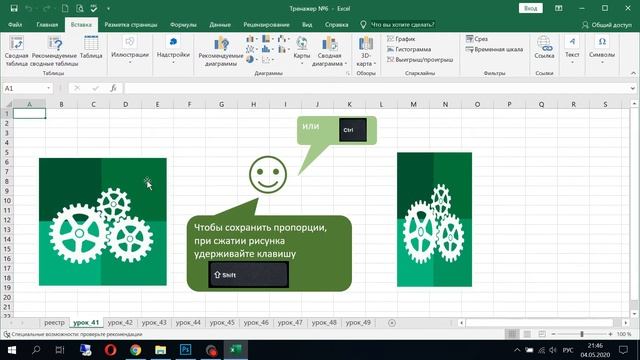Switch to sheet tab реестр

[x=54, y=322]
